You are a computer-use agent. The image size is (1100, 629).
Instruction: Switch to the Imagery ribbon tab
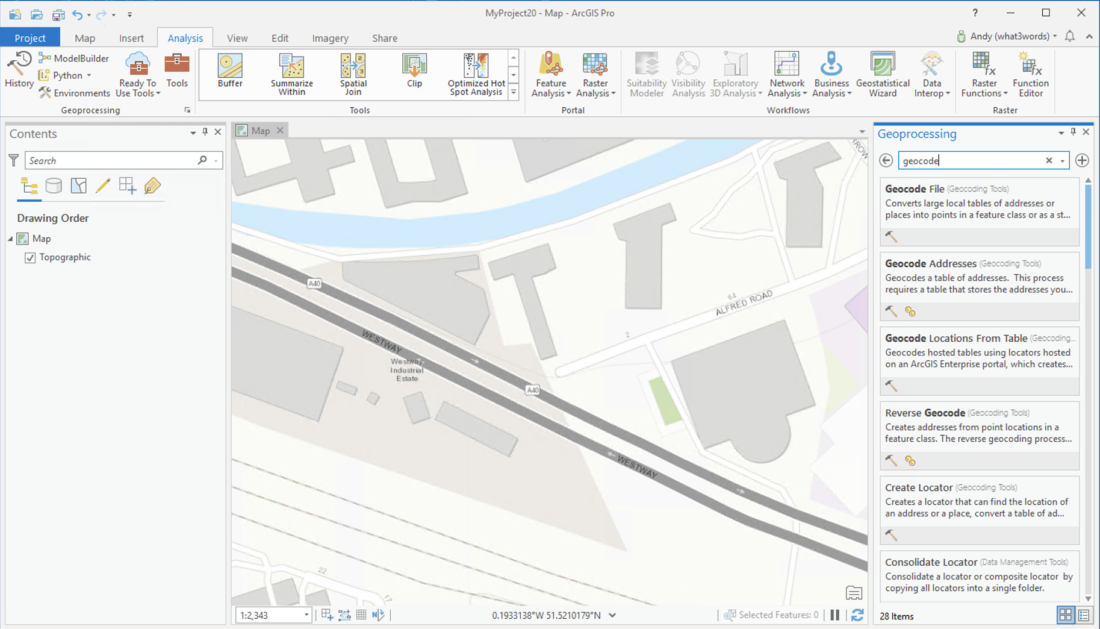pos(330,38)
